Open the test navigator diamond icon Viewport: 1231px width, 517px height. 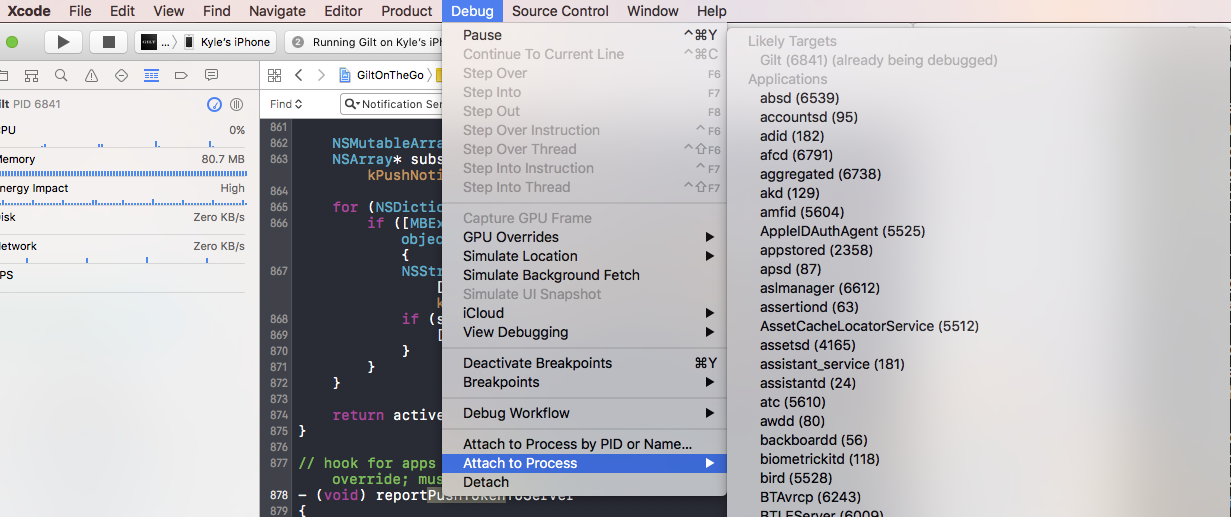(122, 75)
